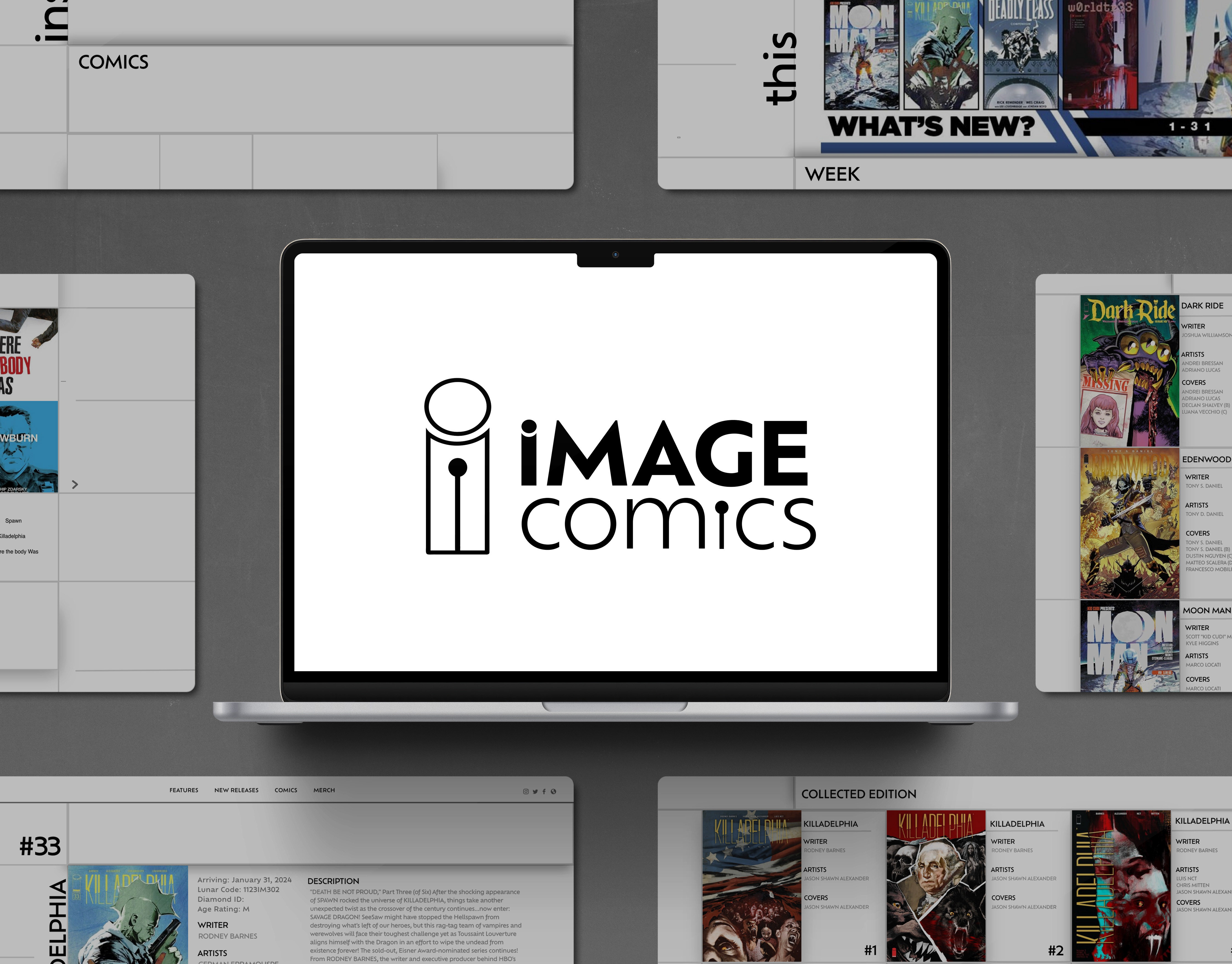Image resolution: width=1232 pixels, height=964 pixels.
Task: Click the DARK RIDE title text
Action: tap(1202, 305)
